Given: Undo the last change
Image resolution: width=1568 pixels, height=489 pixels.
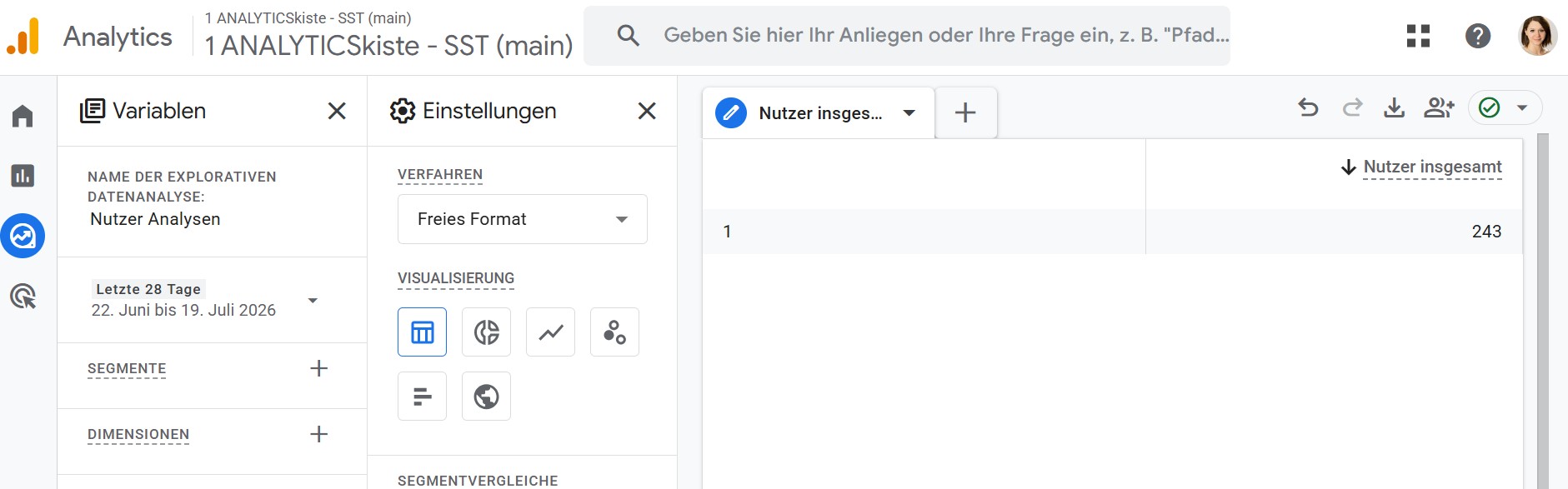Looking at the screenshot, I should [x=1308, y=107].
